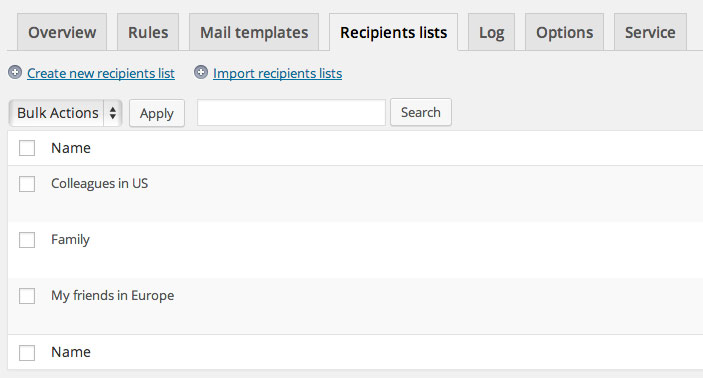Image resolution: width=703 pixels, height=378 pixels.
Task: Click the Search button
Action: click(421, 112)
